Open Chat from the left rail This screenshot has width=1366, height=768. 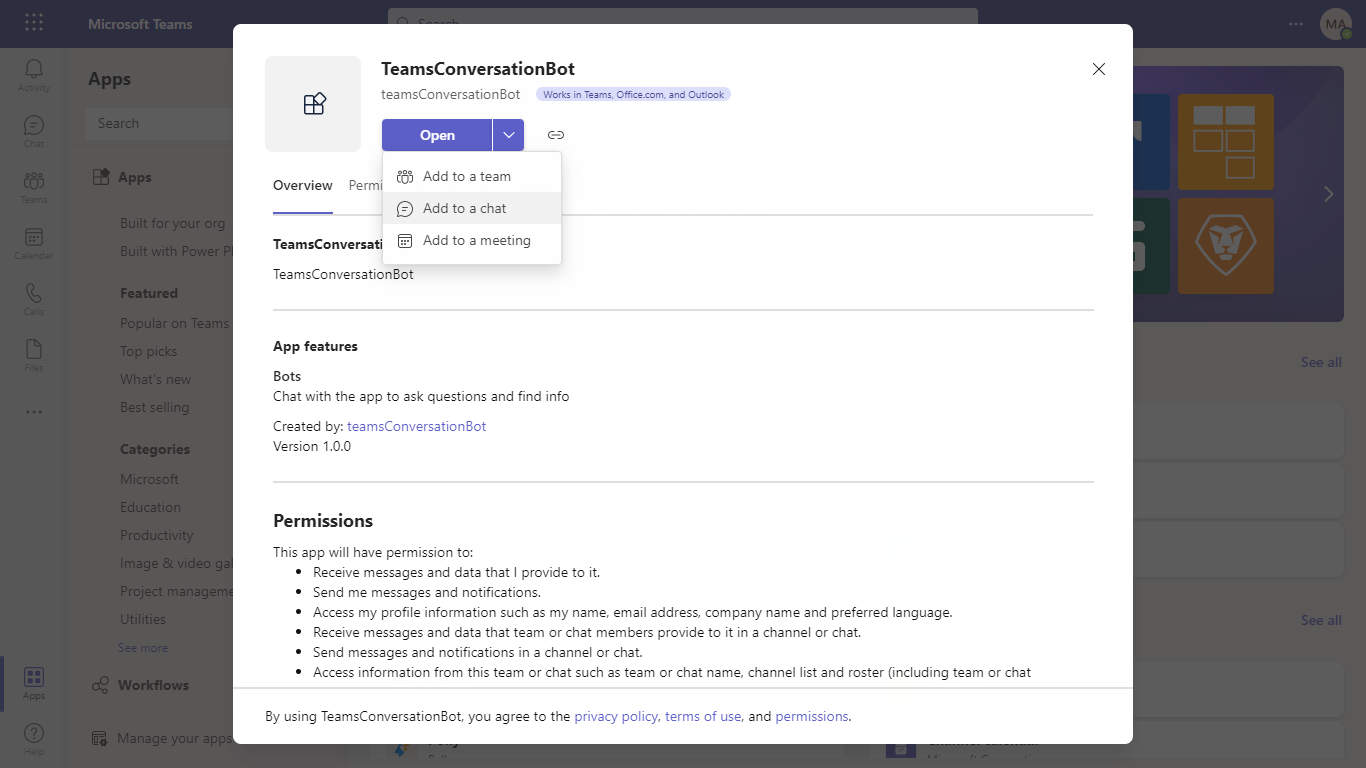point(34,131)
